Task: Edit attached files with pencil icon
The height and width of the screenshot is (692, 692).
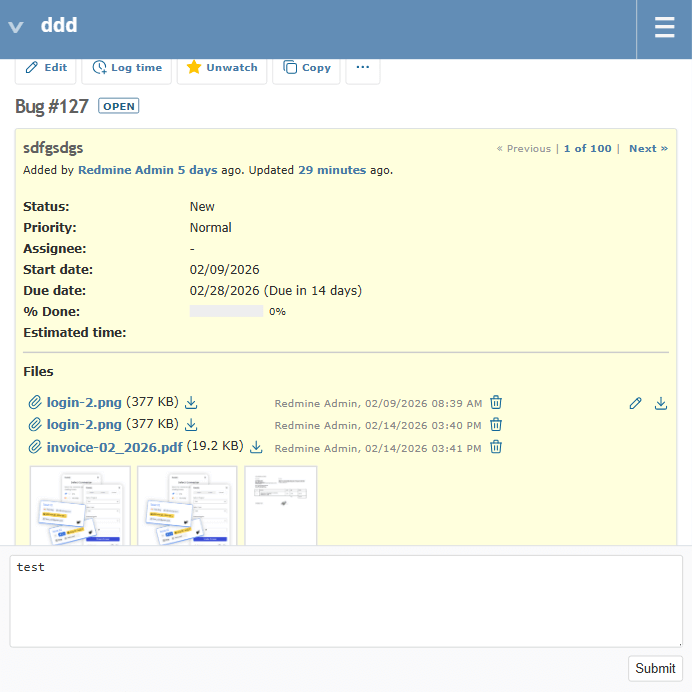Action: coord(635,404)
